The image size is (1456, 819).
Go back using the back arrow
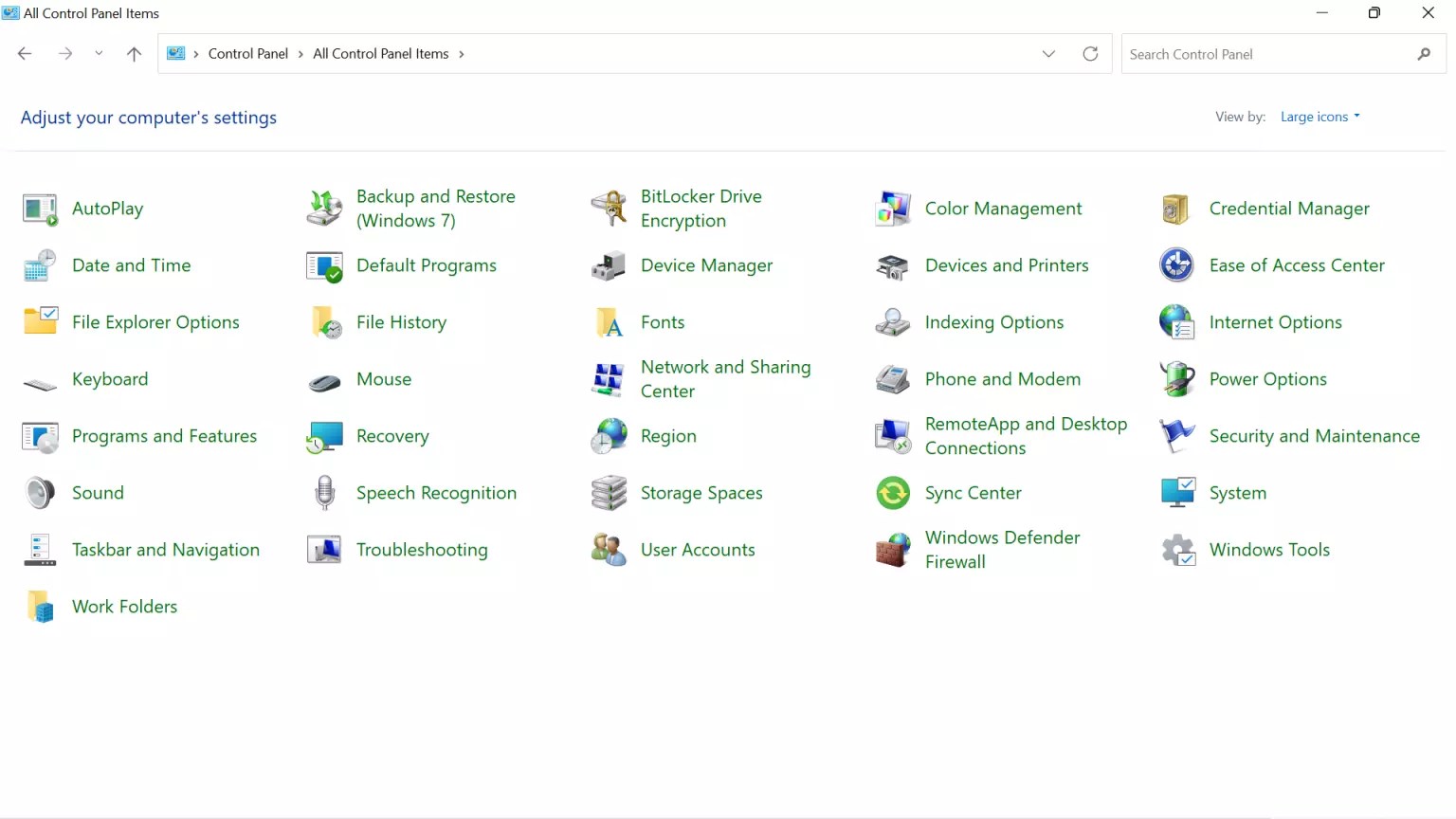pyautogui.click(x=25, y=54)
